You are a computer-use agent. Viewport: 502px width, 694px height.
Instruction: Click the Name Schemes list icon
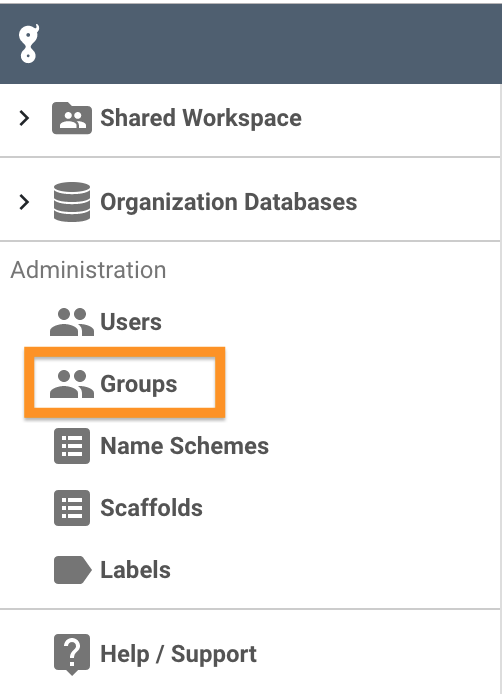[x=72, y=446]
